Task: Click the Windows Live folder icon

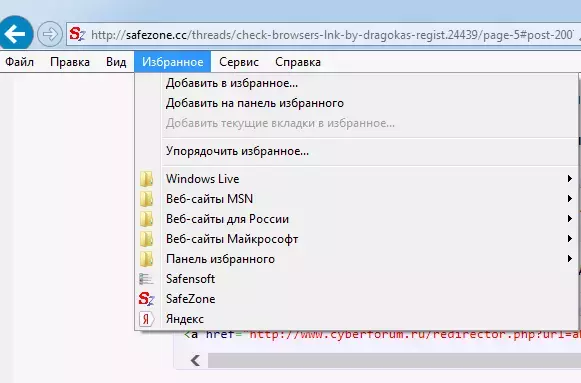Action: tap(146, 179)
